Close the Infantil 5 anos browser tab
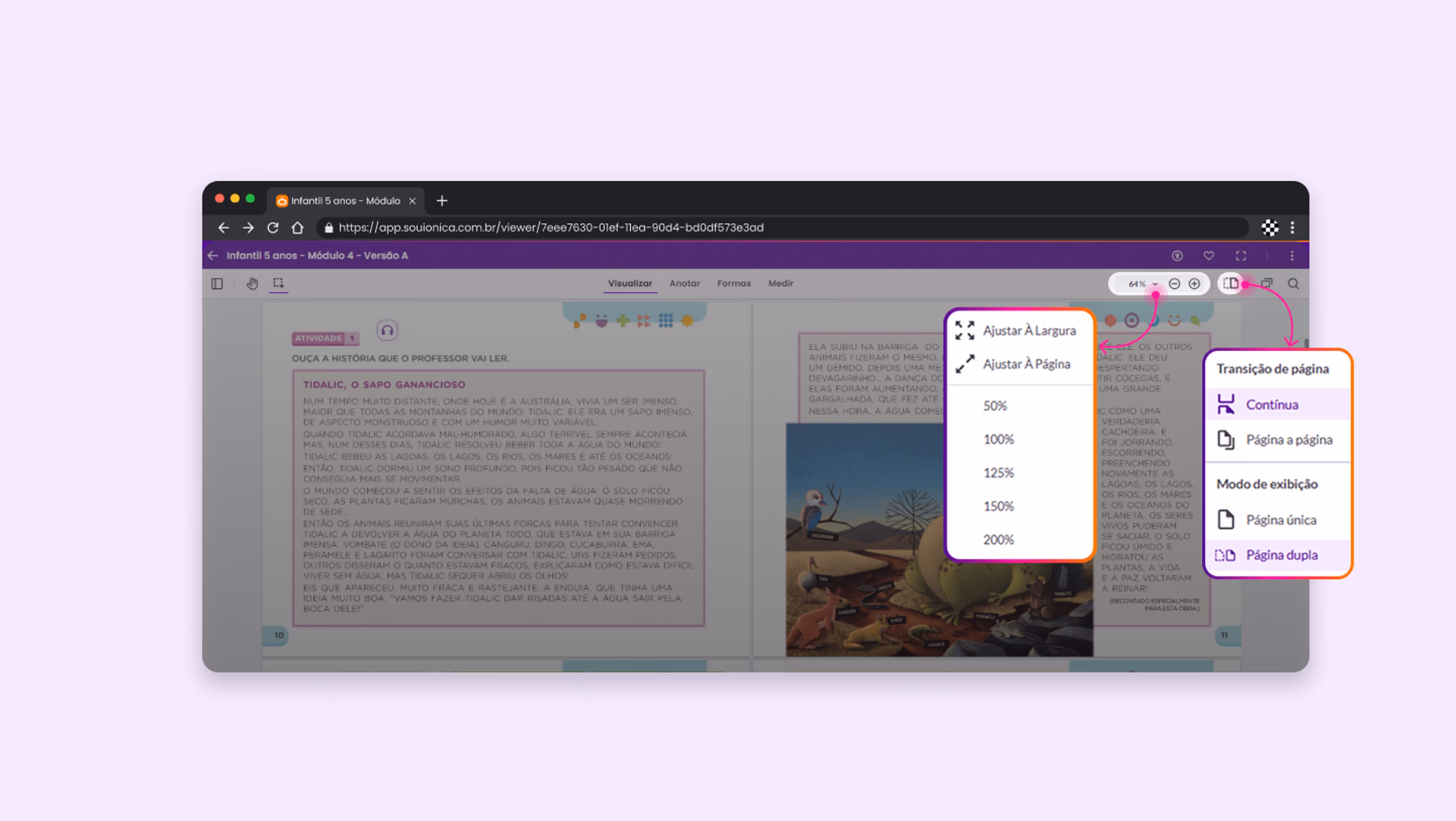This screenshot has width=1456, height=821. pyautogui.click(x=412, y=201)
